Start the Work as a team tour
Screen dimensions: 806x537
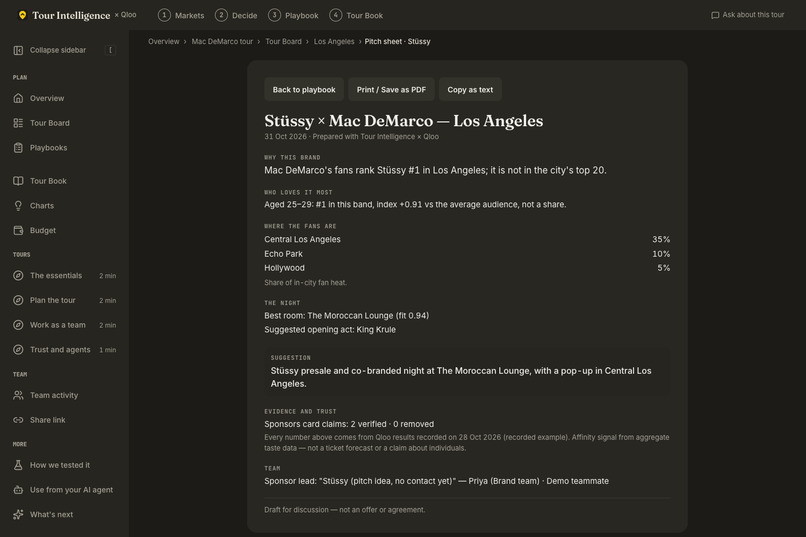64,325
